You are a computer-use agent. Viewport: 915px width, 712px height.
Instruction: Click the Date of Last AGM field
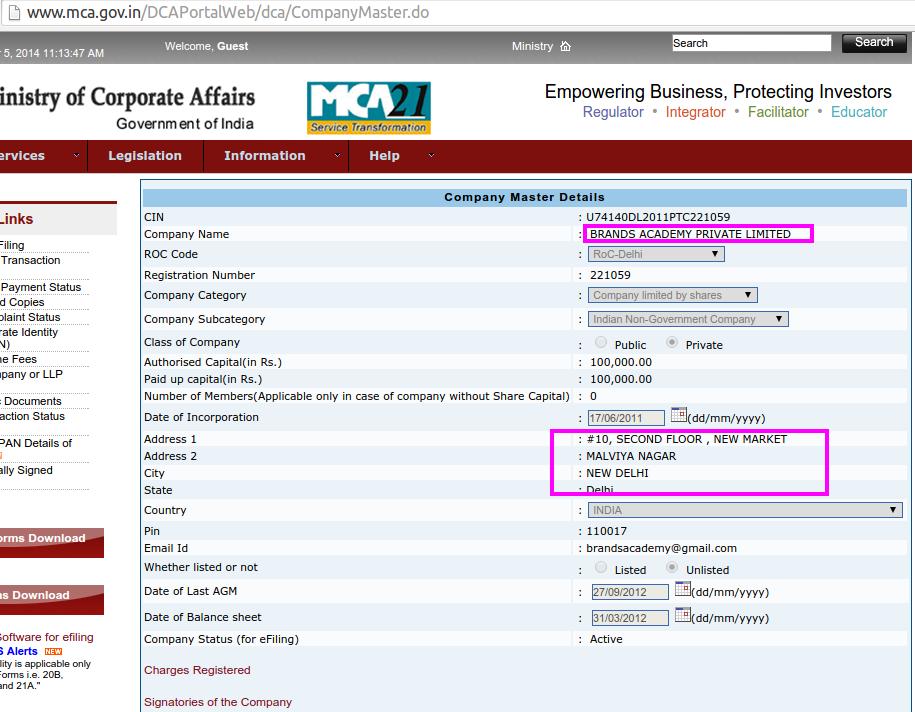pyautogui.click(x=630, y=592)
